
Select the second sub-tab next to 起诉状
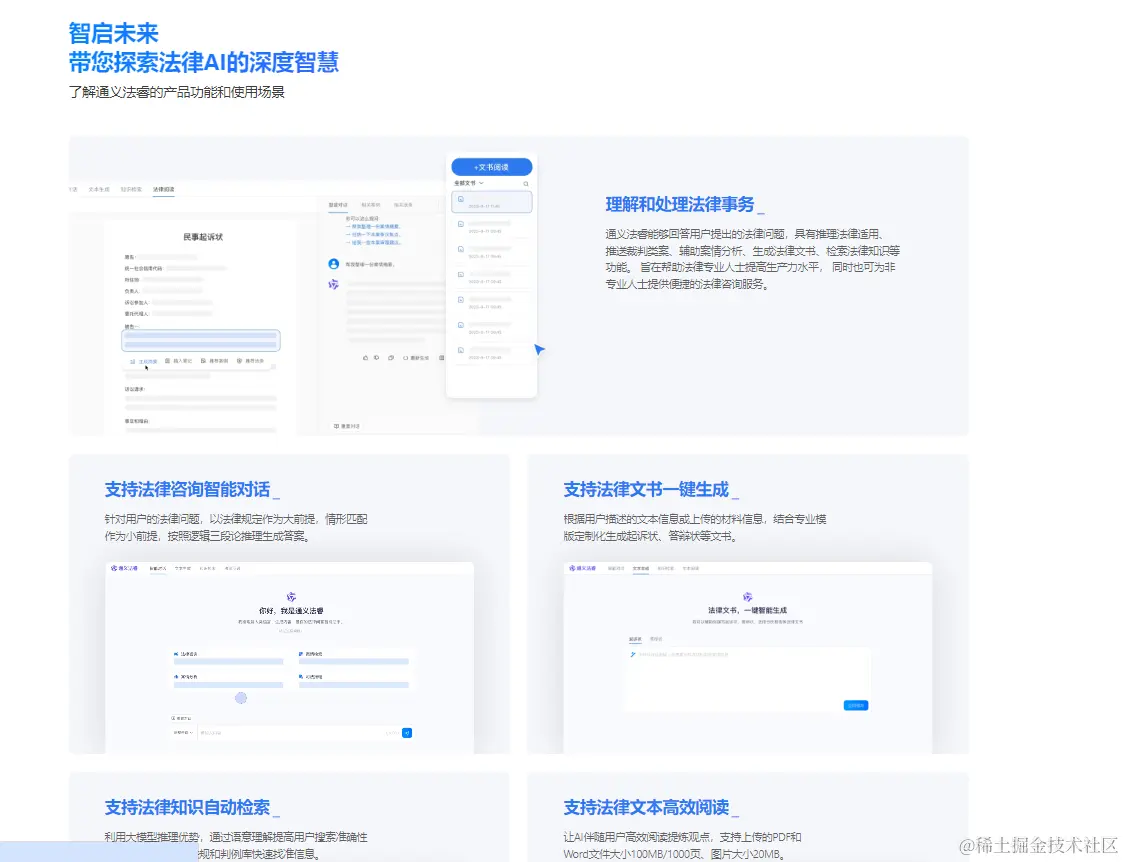pos(656,639)
